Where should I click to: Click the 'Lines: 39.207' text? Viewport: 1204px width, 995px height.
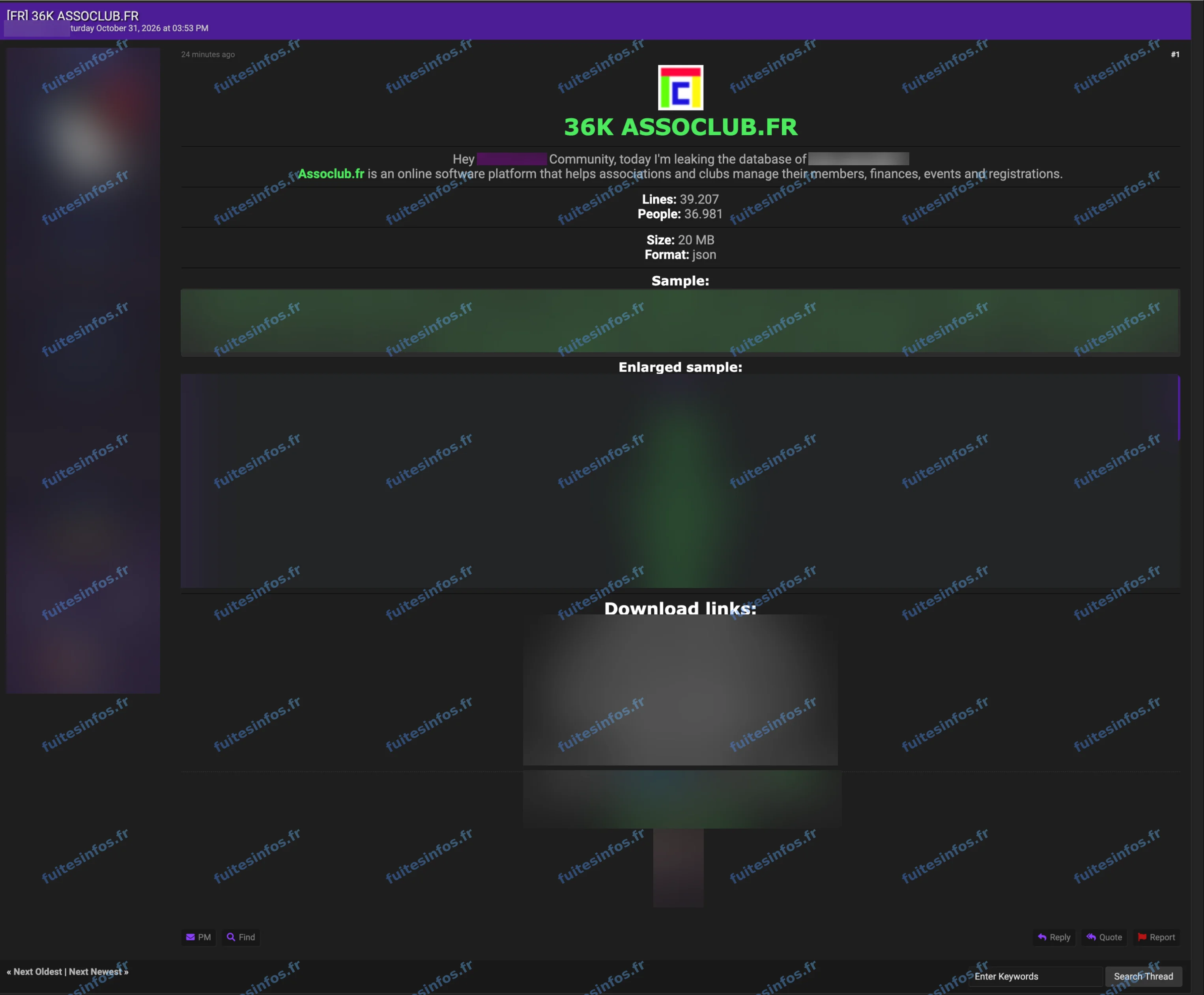click(x=681, y=200)
